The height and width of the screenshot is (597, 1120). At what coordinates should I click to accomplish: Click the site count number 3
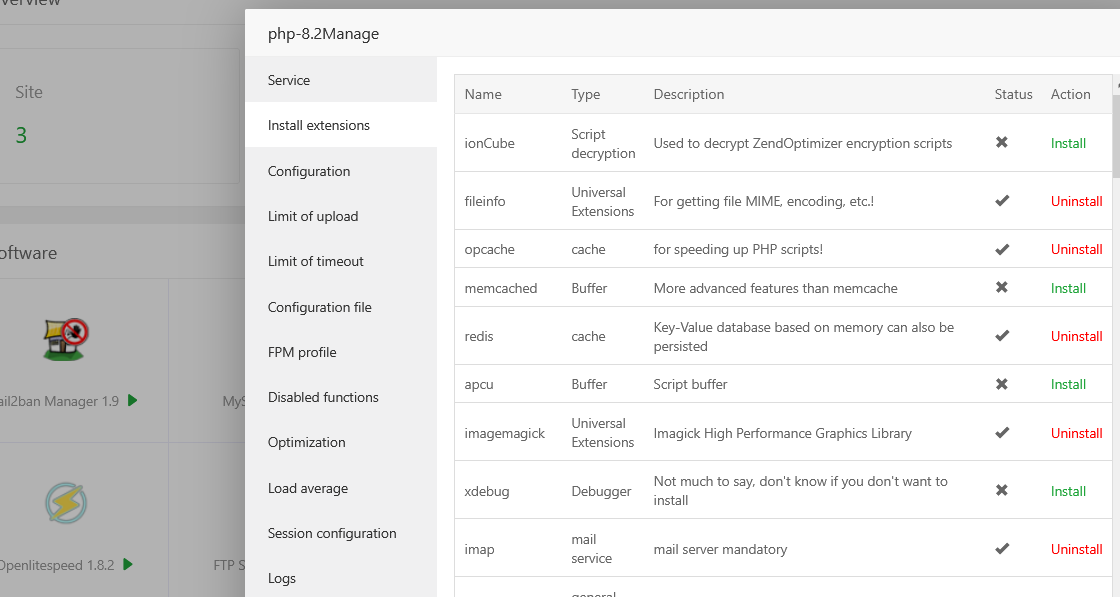pos(21,135)
